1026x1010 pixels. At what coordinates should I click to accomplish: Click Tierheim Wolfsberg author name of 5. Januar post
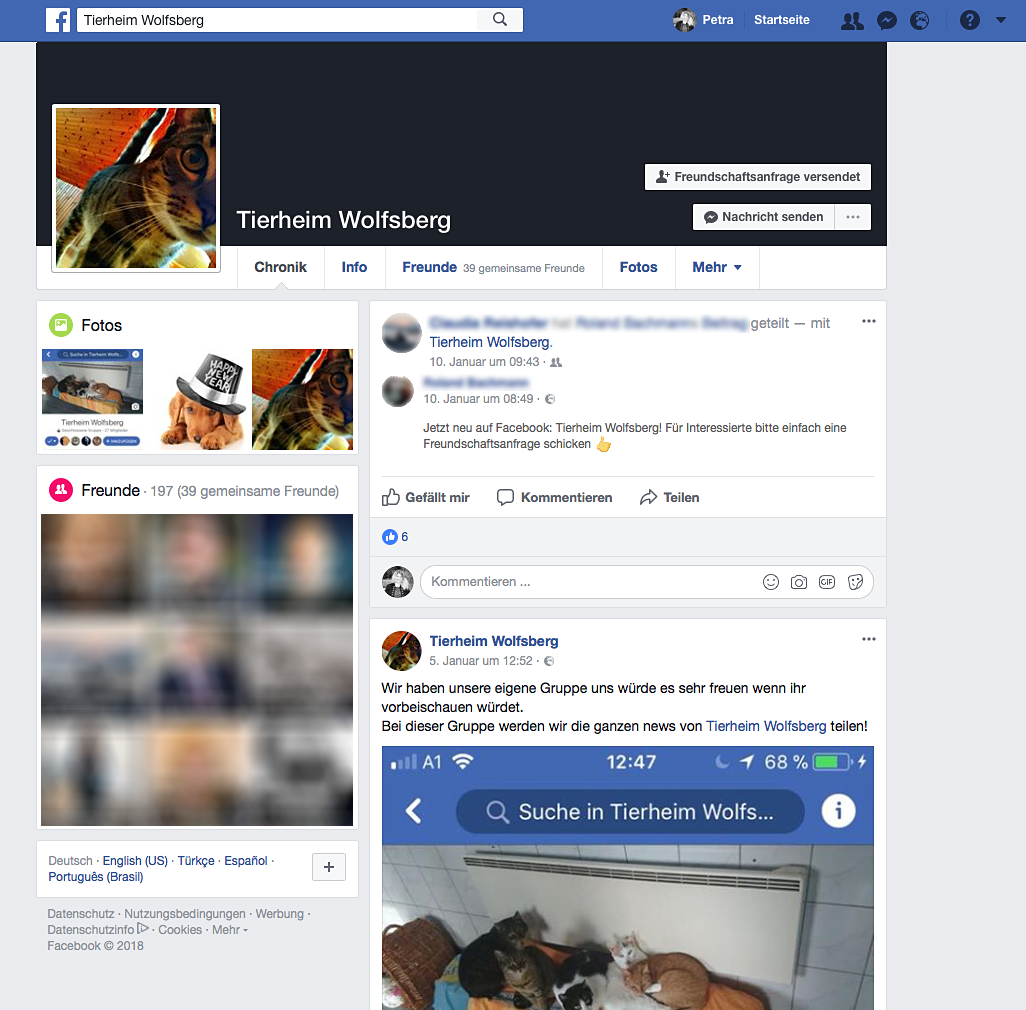pos(494,641)
